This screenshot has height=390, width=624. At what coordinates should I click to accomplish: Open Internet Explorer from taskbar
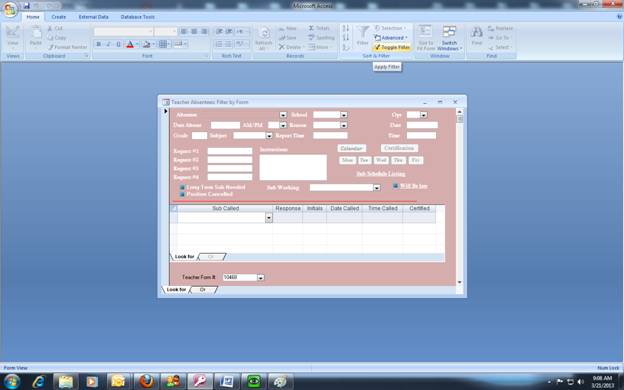39,382
